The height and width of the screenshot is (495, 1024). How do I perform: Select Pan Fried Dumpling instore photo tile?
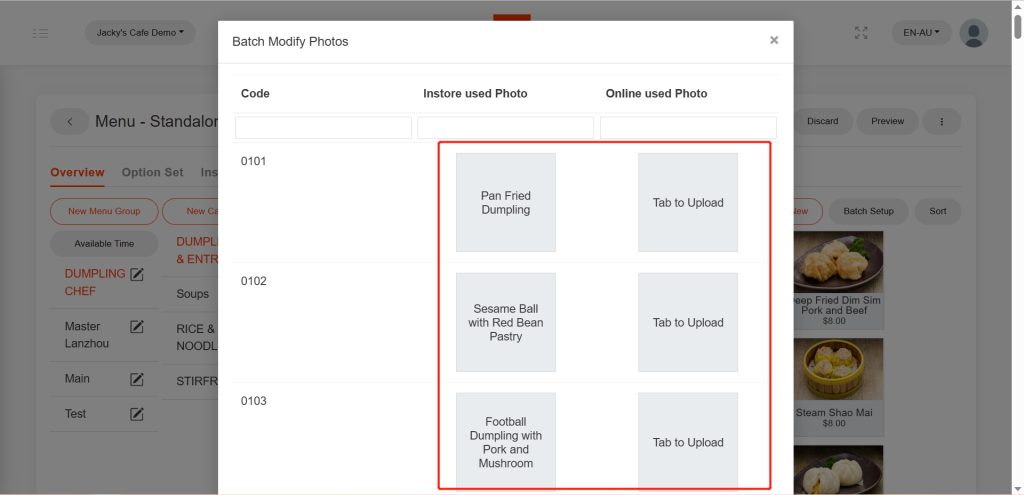click(x=506, y=203)
